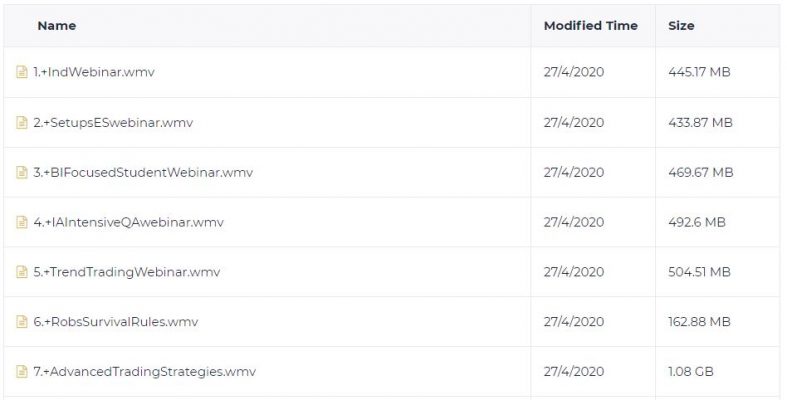Click file icon beside 1.+IndWebinar.wmv

(x=22, y=72)
